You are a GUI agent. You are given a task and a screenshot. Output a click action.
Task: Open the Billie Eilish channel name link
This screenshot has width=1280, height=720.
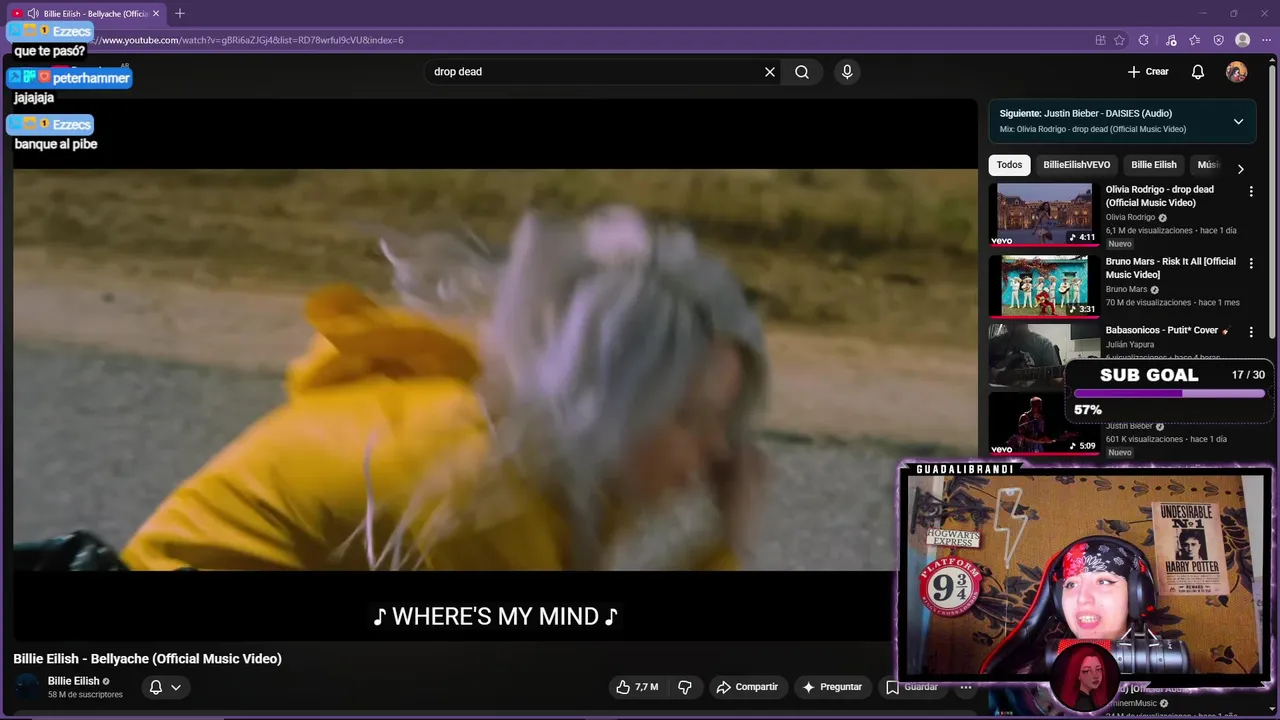[x=74, y=681]
